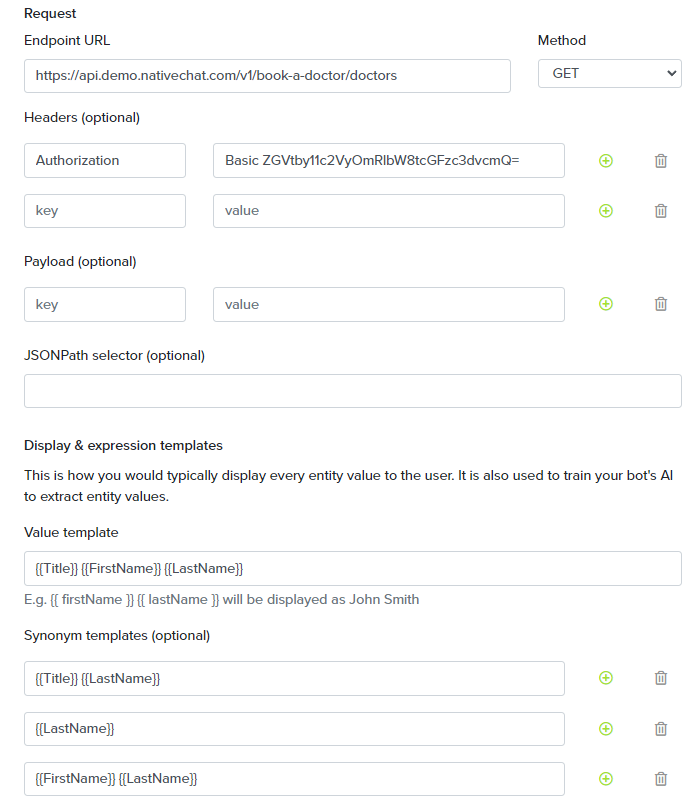Screen dimensions: 691x801
Task: Delete the {{FirstName}} {{LastName}} synonym template
Action: [661, 779]
